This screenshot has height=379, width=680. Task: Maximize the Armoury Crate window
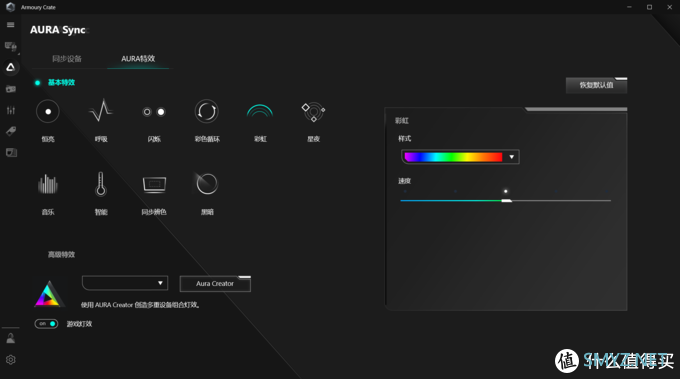coord(649,7)
